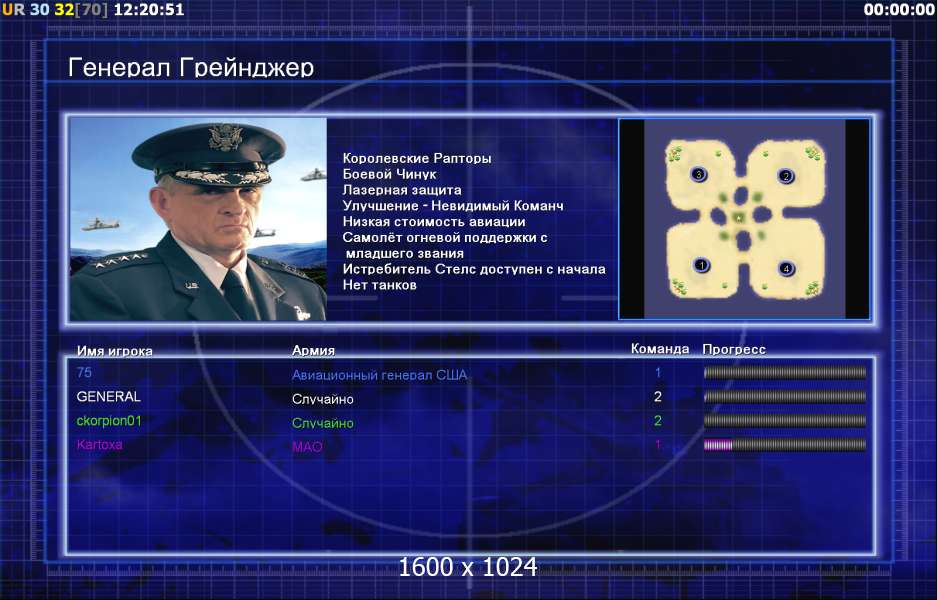Screen dimensions: 937x600
Task: Click 'Самолёт огневой поддержки с' text
Action: [x=445, y=237]
